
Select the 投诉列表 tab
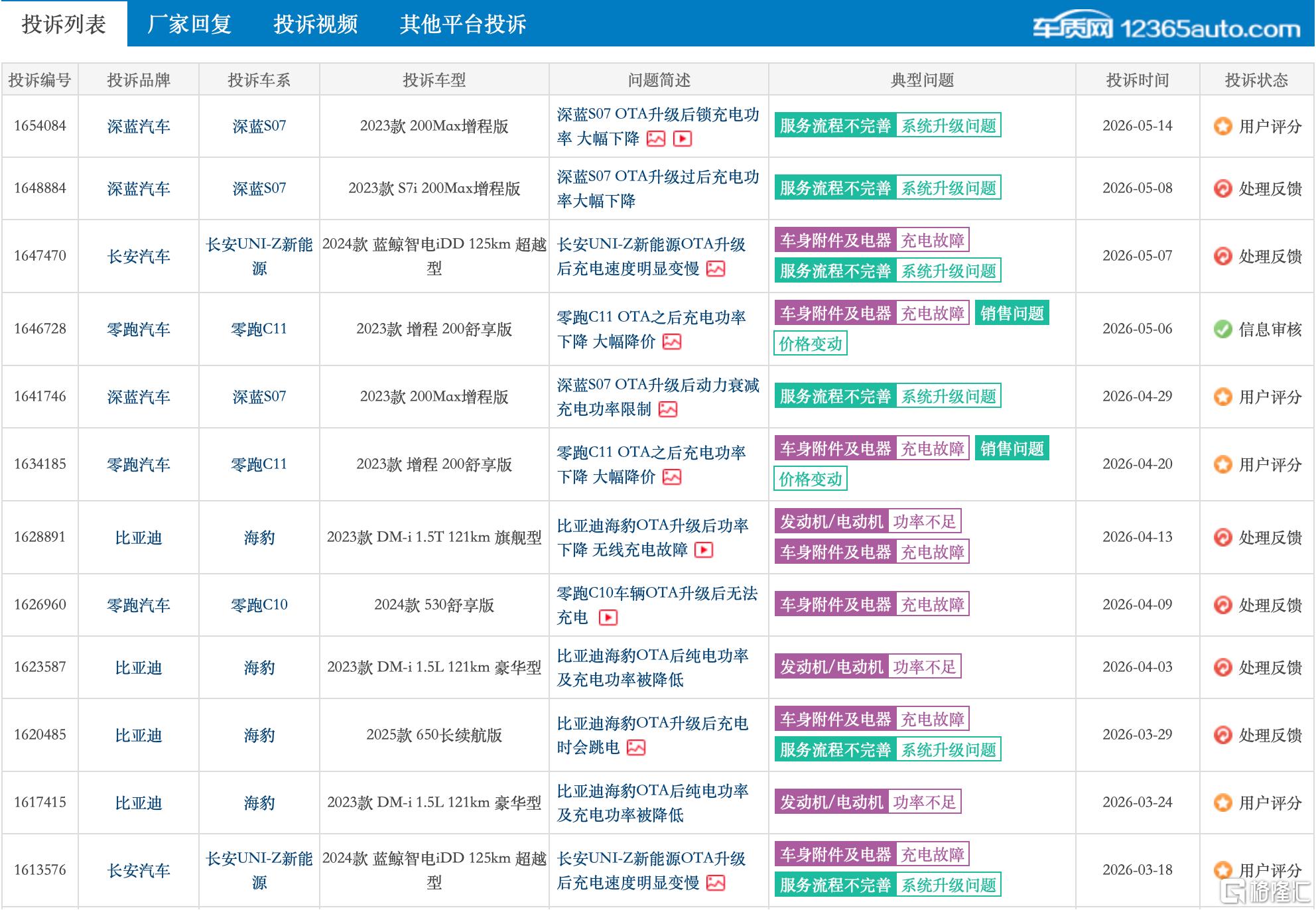64,24
